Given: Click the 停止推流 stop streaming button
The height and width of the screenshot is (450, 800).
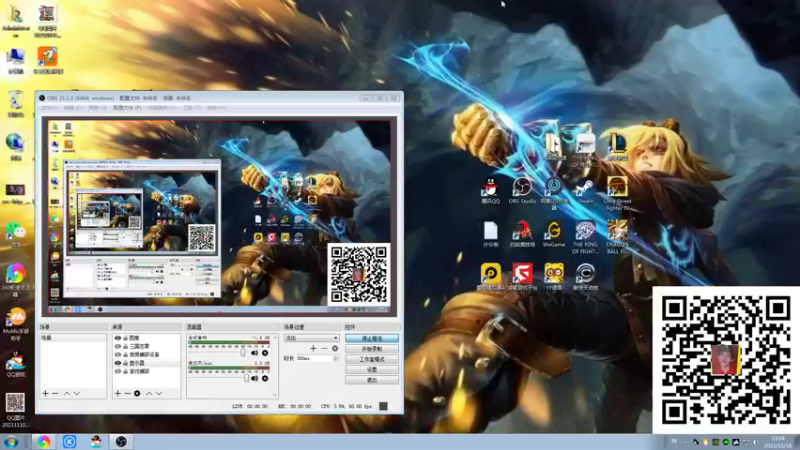Looking at the screenshot, I should pos(372,338).
